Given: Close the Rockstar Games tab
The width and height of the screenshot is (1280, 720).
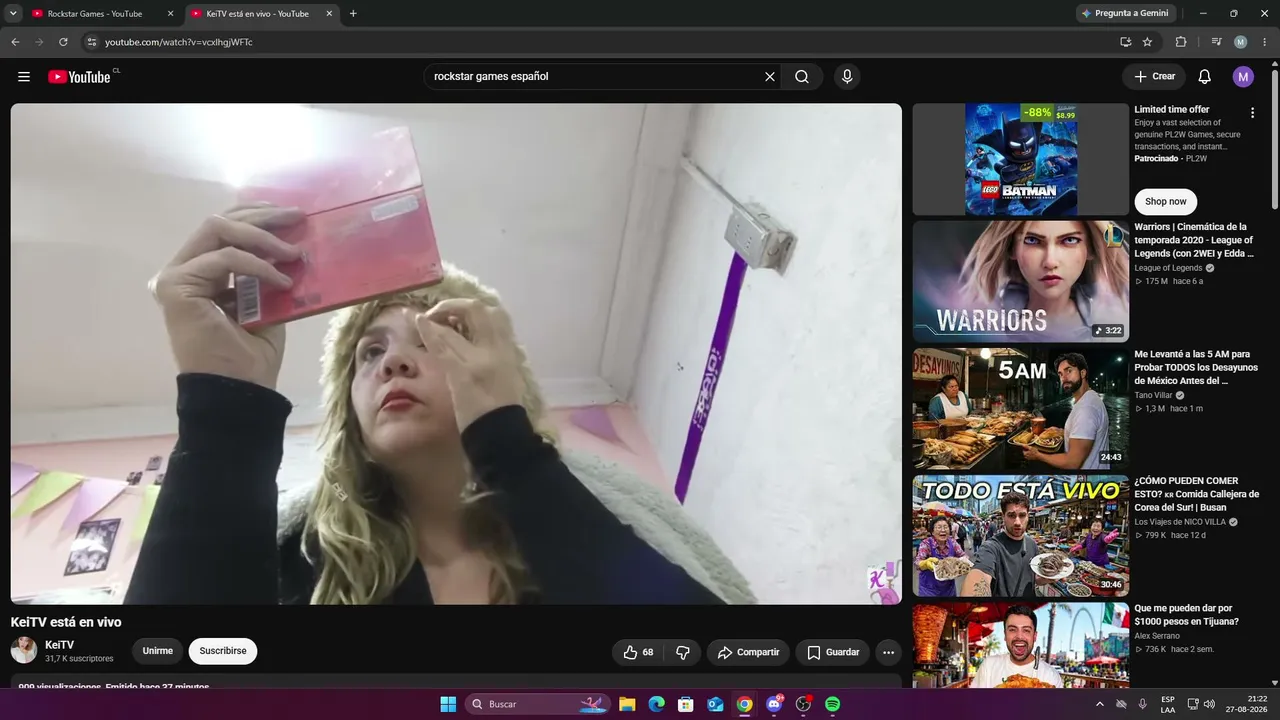Looking at the screenshot, I should point(170,14).
